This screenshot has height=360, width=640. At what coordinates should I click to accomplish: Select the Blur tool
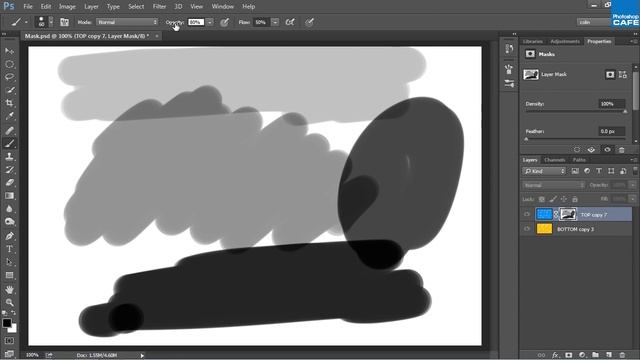(9, 209)
